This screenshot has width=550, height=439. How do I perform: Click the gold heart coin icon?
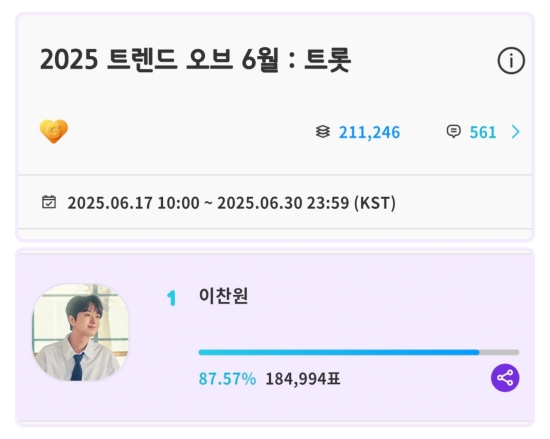click(x=54, y=131)
